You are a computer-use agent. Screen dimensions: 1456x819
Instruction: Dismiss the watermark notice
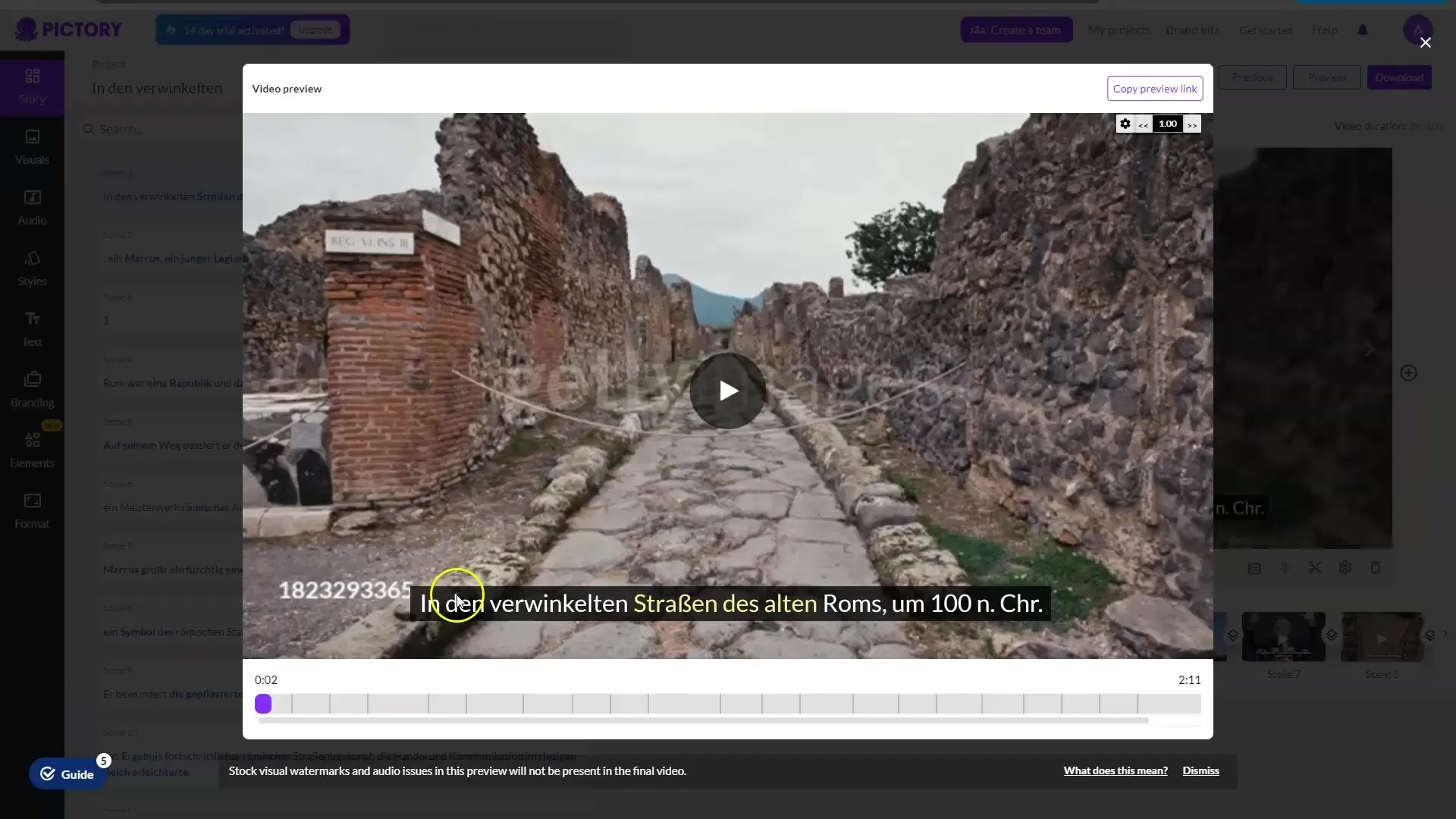pos(1200,770)
